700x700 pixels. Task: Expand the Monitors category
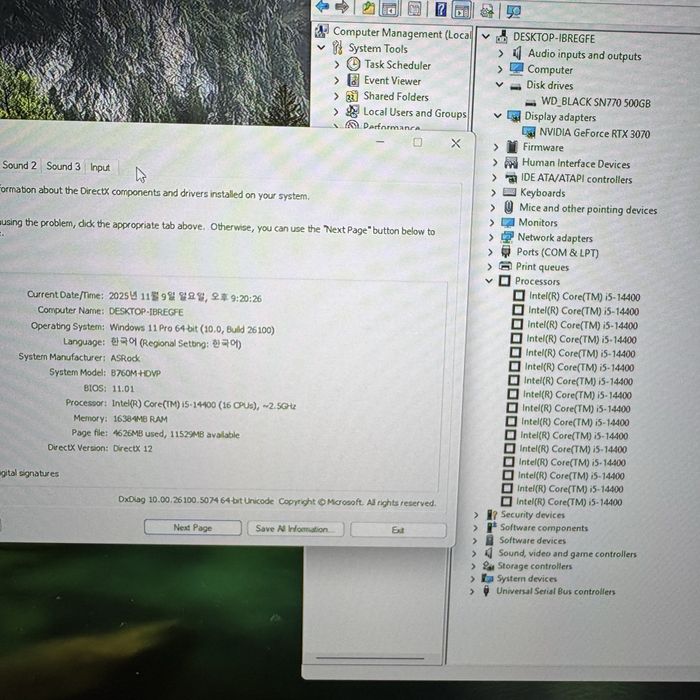[x=492, y=222]
